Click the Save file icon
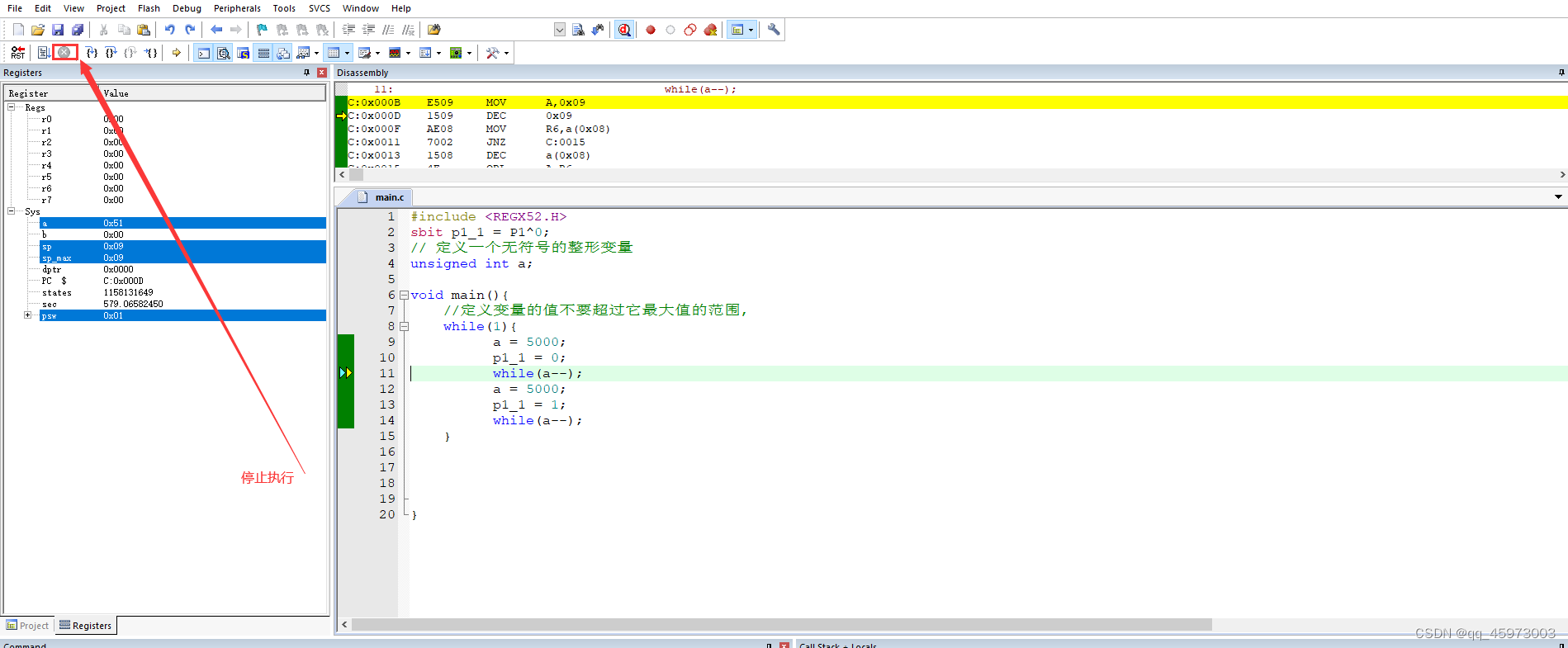1568x648 pixels. 58,30
